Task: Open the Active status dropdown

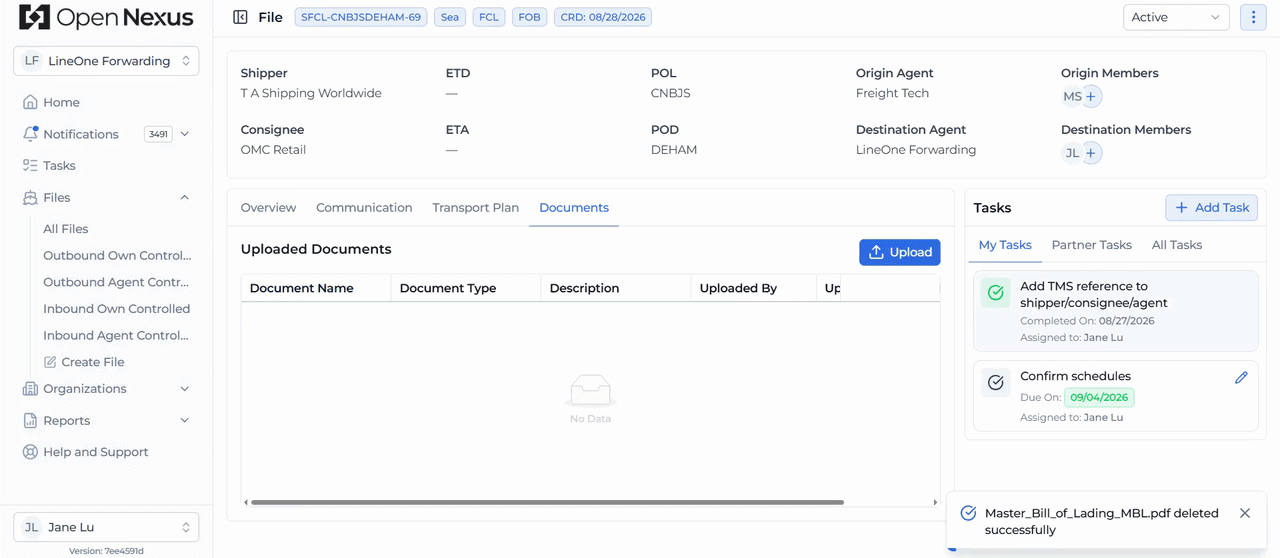Action: 1176,17
